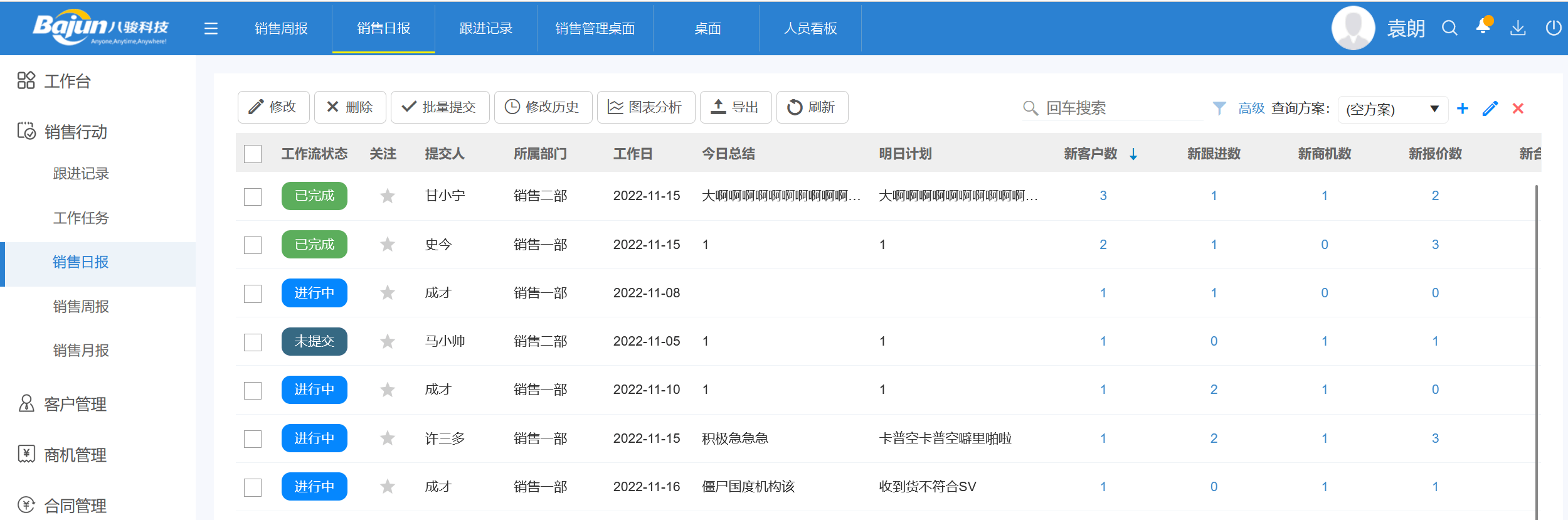Open the 人员看板 tab
Viewport: 1568px width, 520px height.
[x=810, y=29]
